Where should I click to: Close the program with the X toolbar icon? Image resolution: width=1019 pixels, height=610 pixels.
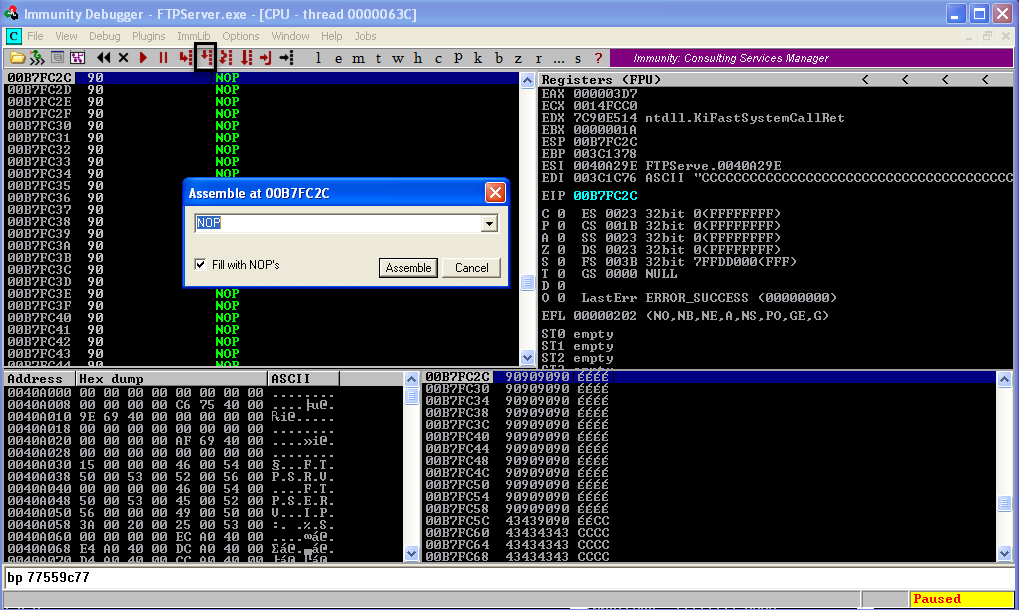[x=123, y=58]
